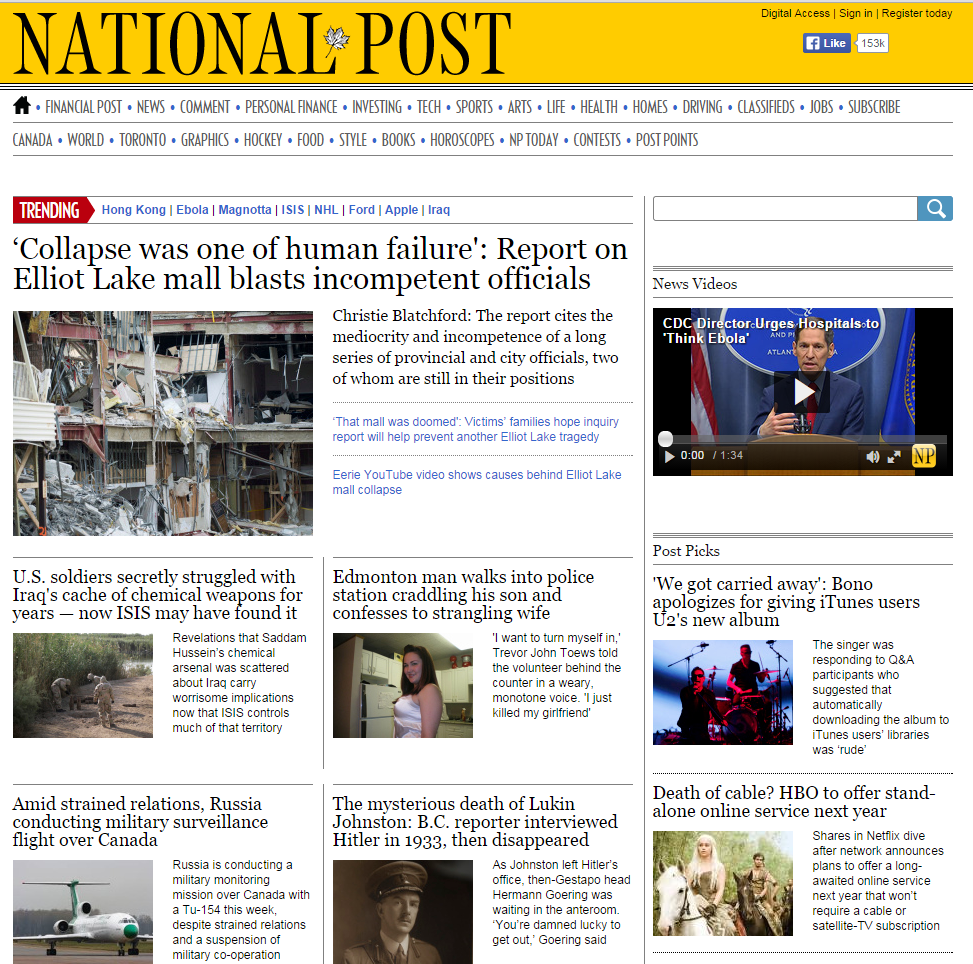Open the Classifieds section
The image size is (973, 964).
[x=766, y=107]
